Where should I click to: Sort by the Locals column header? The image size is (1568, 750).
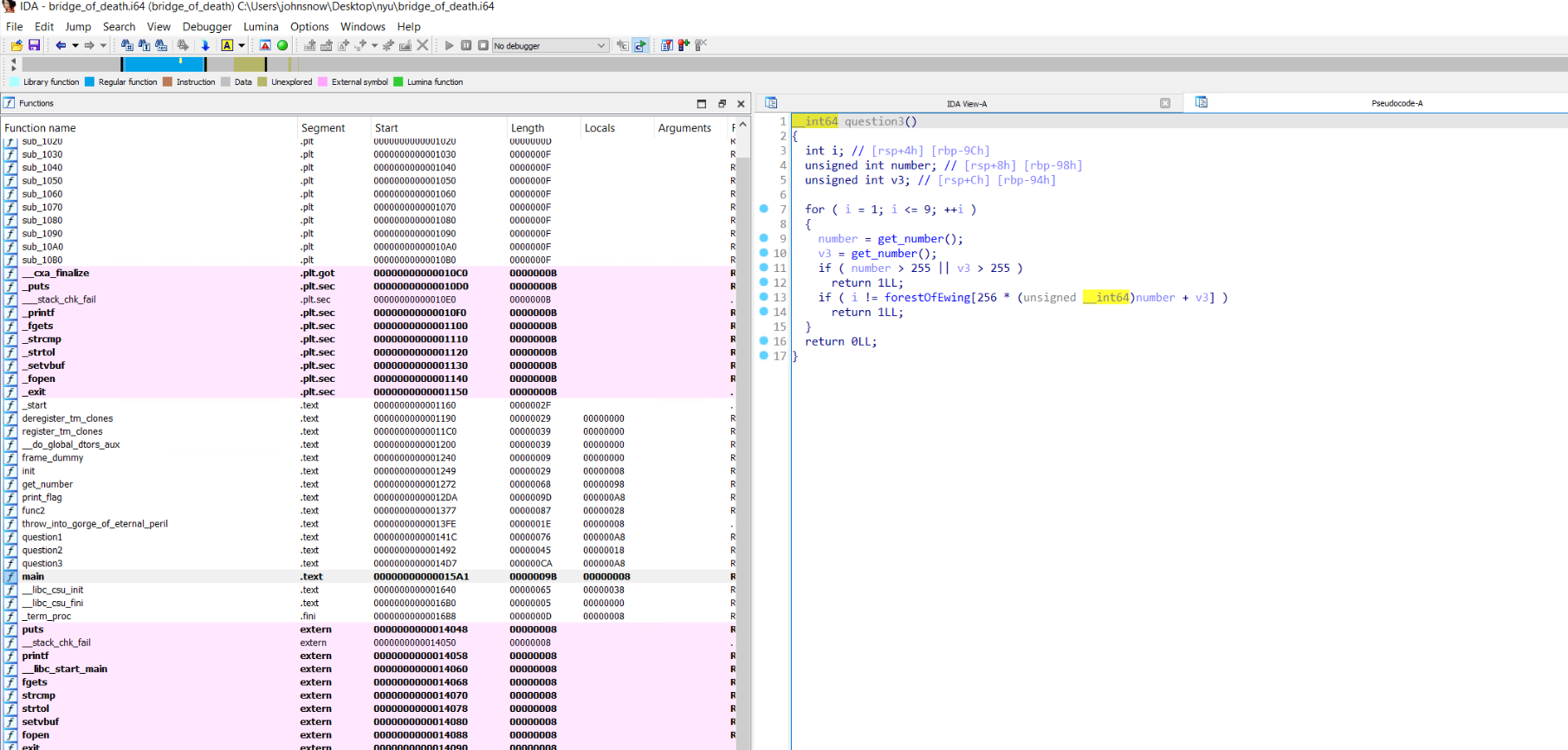[618, 128]
